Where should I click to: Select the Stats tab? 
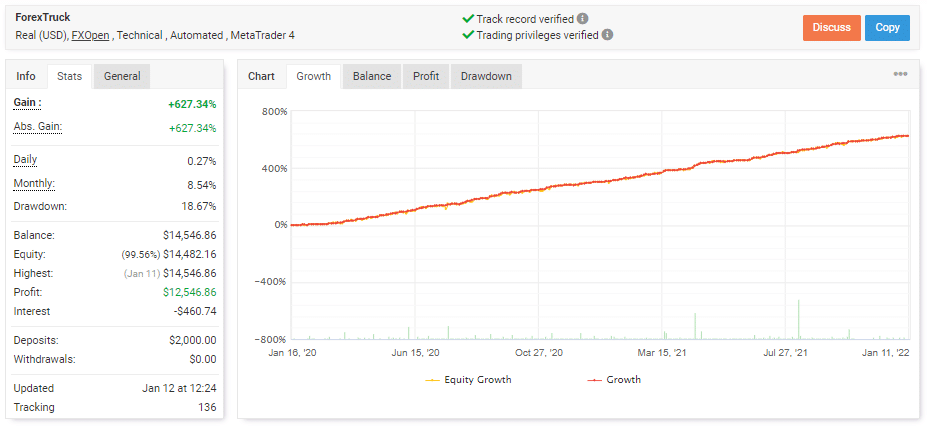coord(69,76)
